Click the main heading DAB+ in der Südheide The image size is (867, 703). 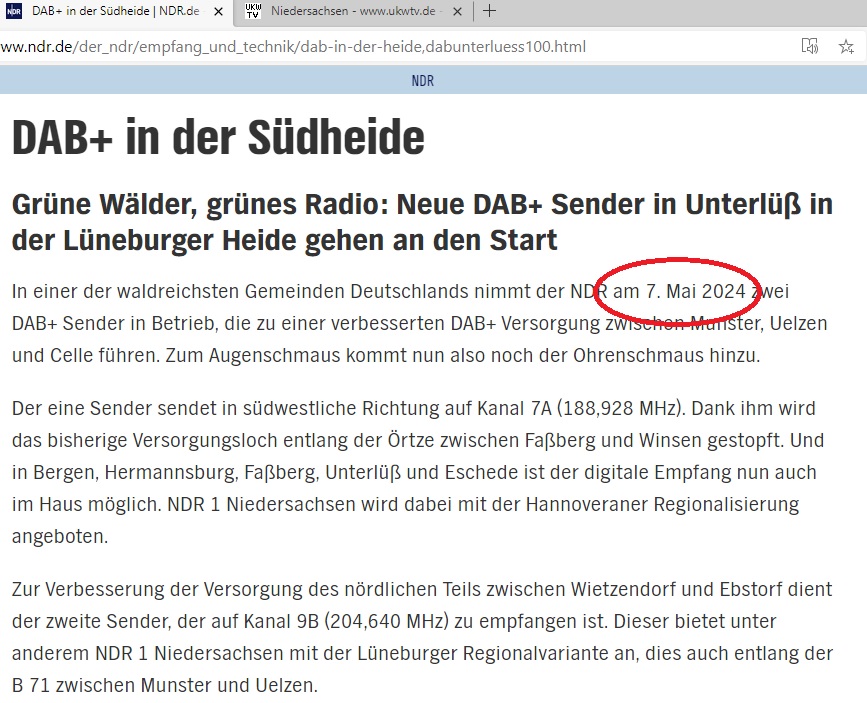click(217, 137)
